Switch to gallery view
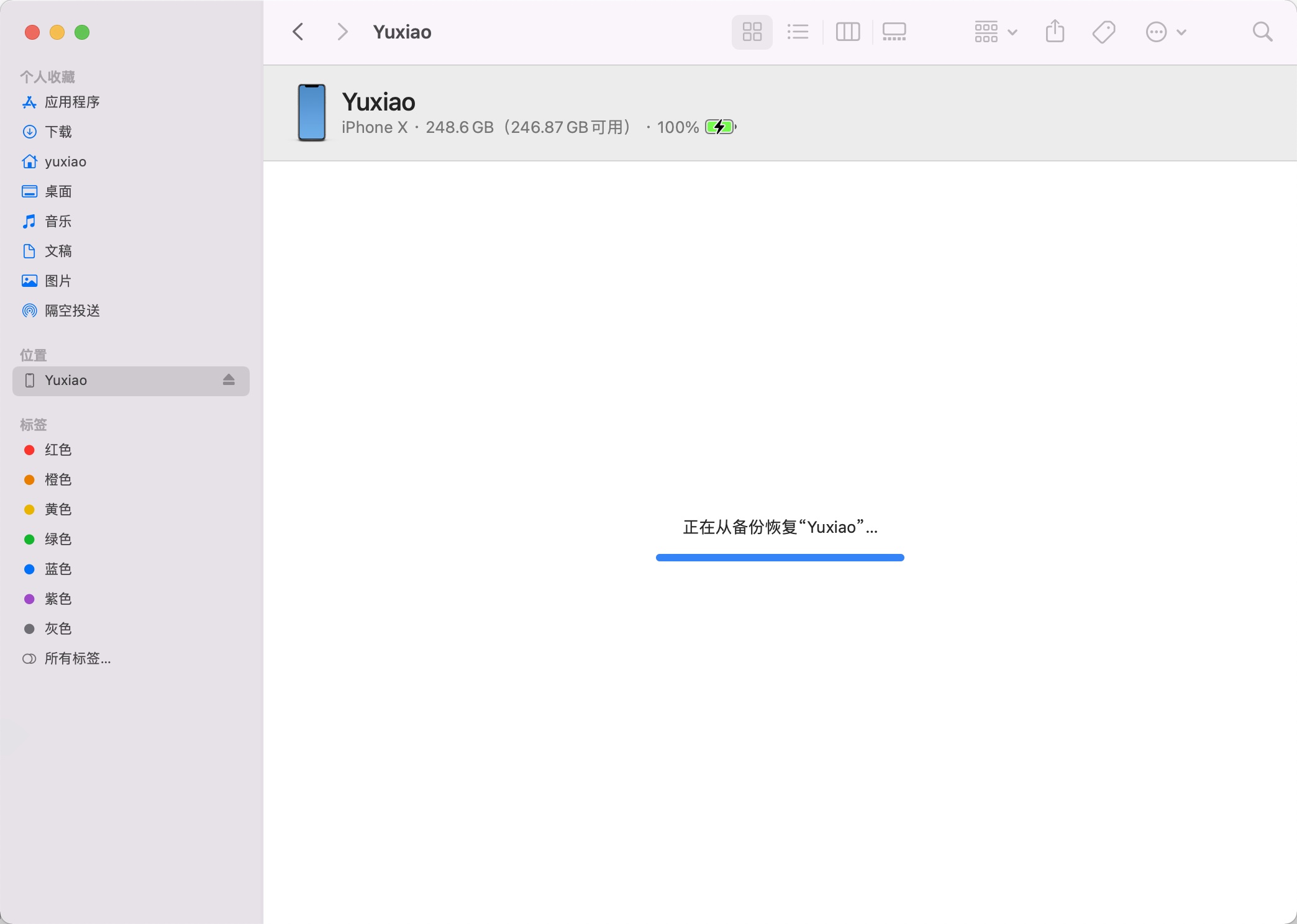 click(x=894, y=32)
